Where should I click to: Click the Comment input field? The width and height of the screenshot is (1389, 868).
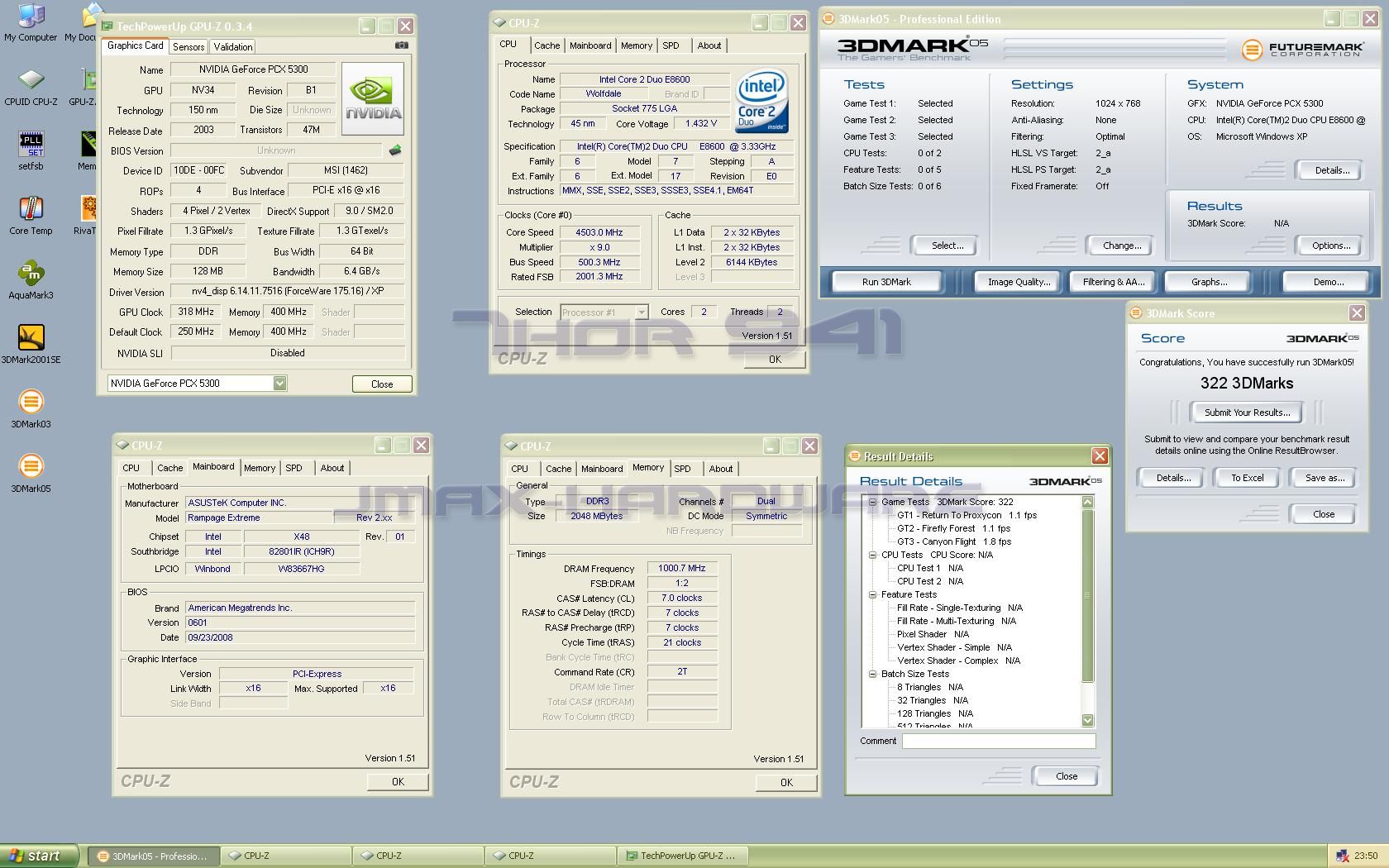click(x=999, y=742)
